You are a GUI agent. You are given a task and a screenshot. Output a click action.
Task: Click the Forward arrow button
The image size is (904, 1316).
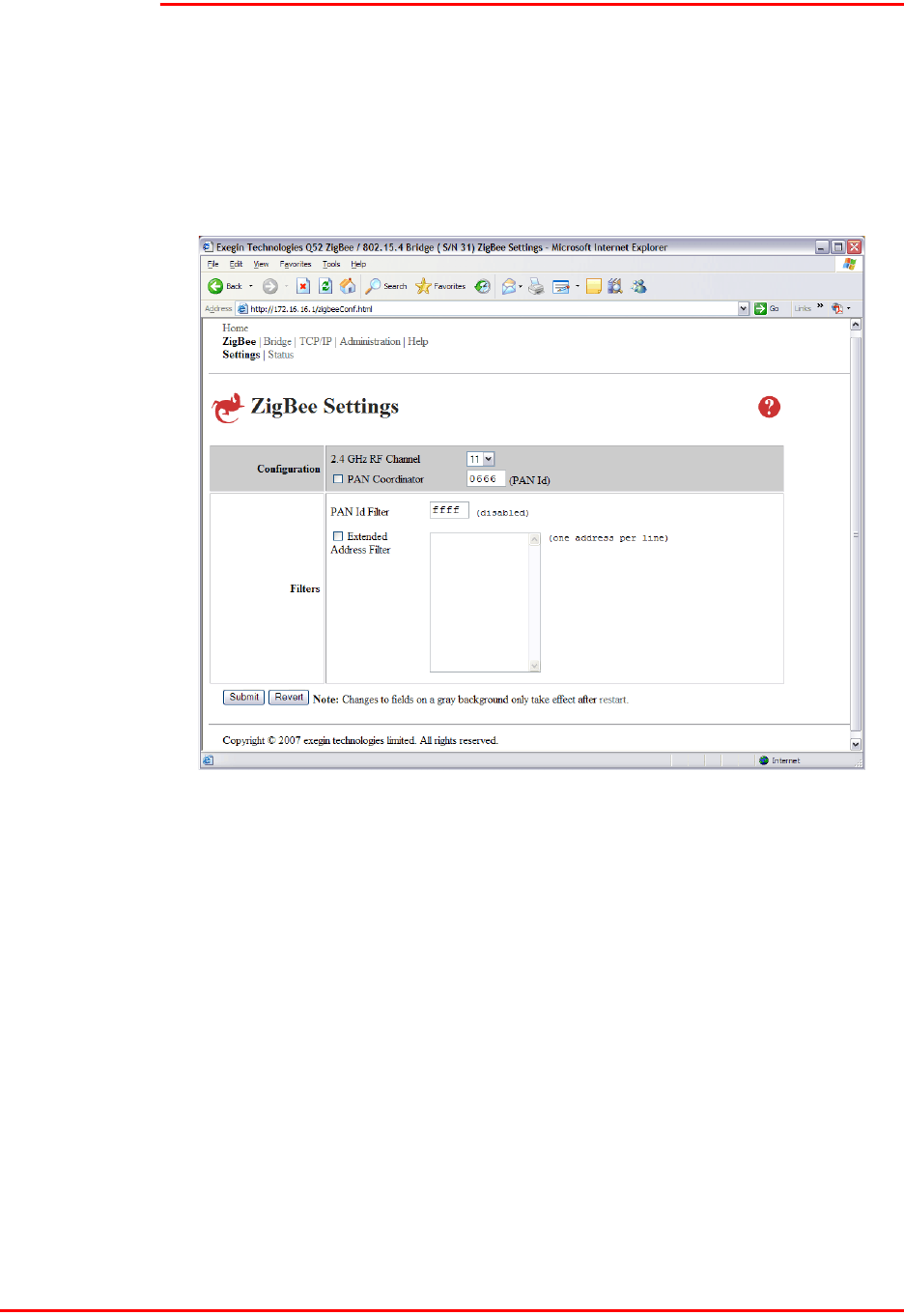pyautogui.click(x=270, y=286)
